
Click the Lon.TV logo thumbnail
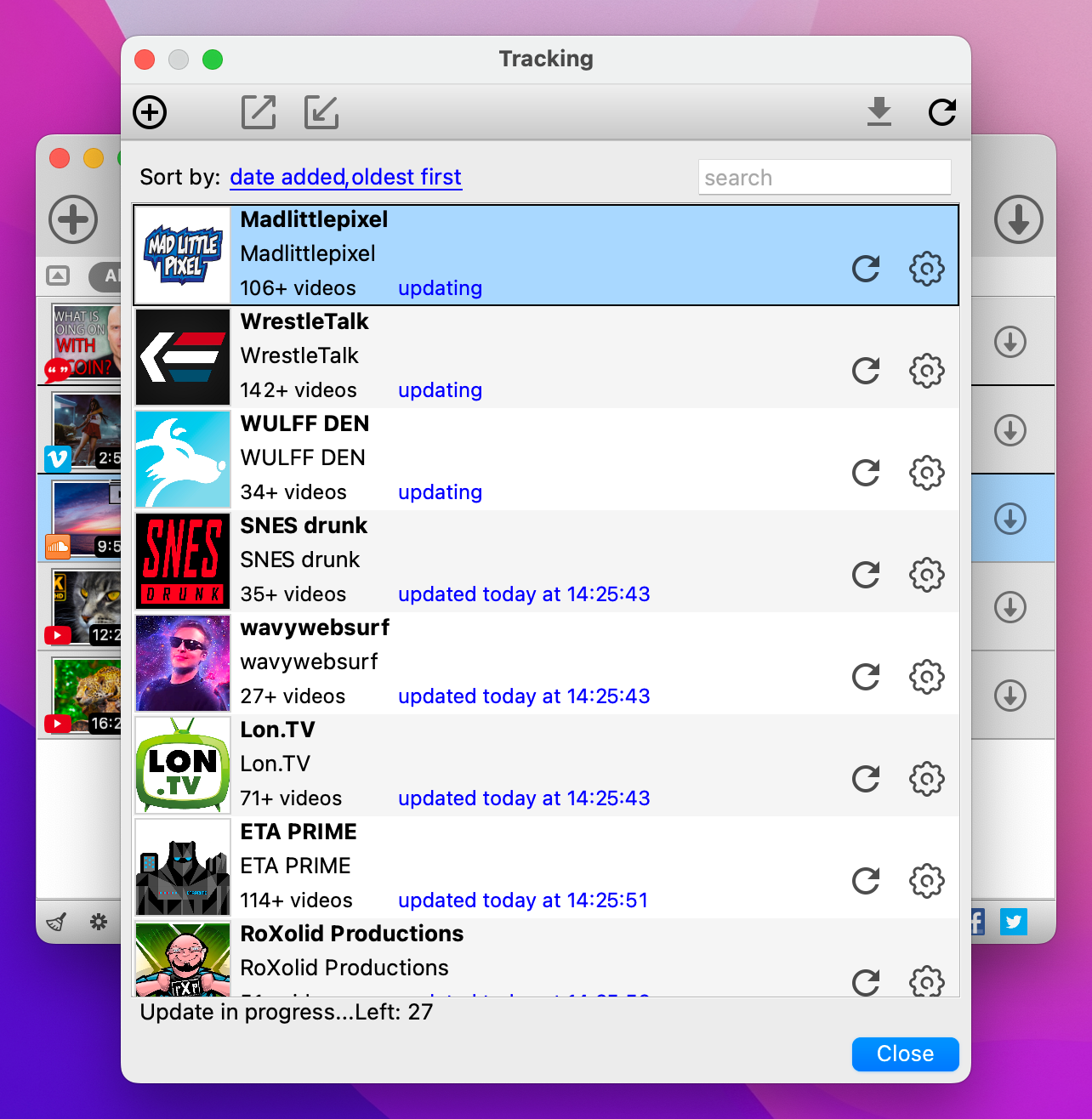click(x=183, y=765)
